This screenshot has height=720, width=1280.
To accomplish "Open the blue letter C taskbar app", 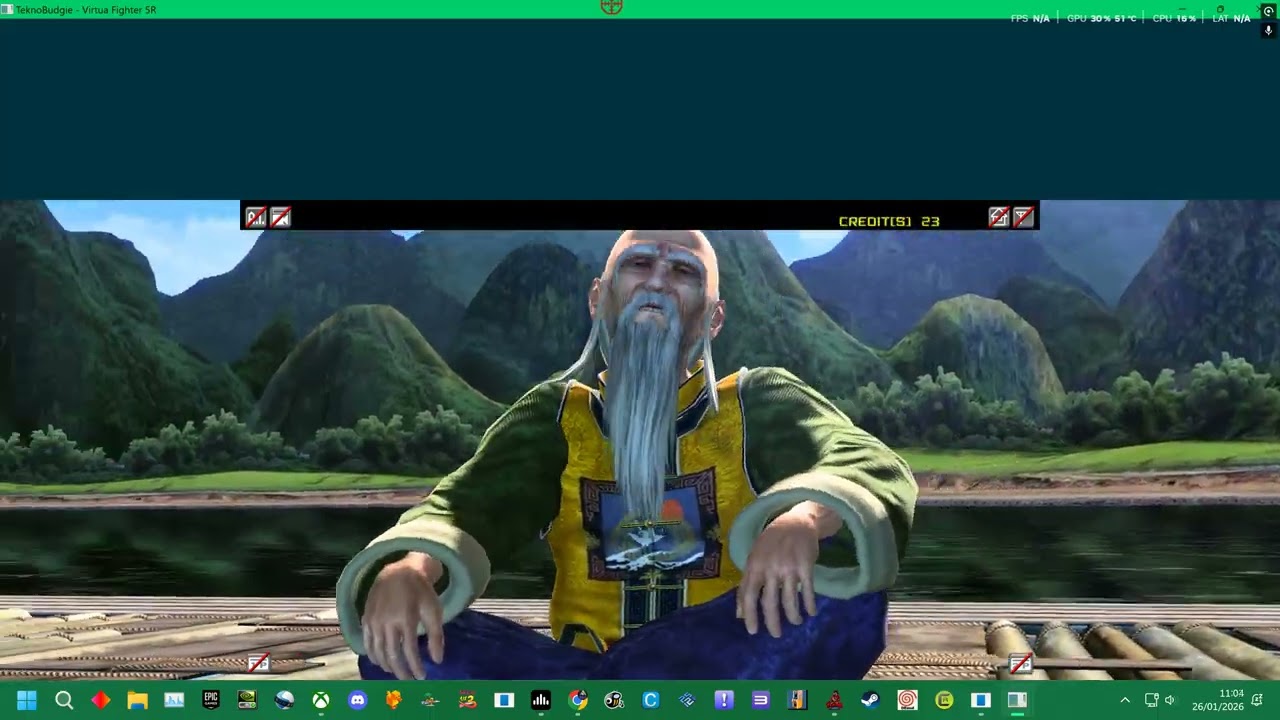I will [651, 700].
